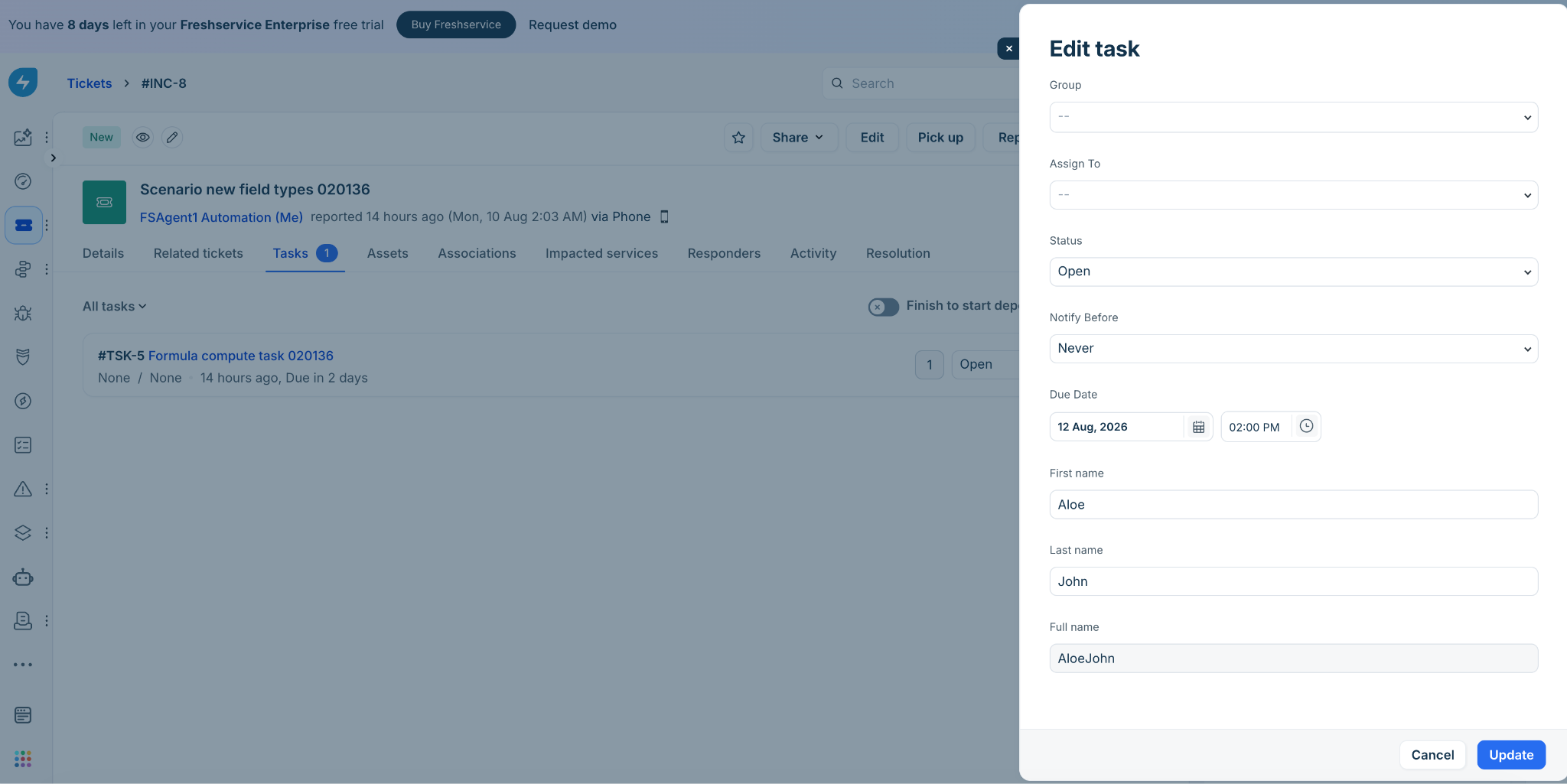Viewport: 1567px width, 784px height.
Task: Go to Tickets breadcrumb link
Action: [x=89, y=83]
